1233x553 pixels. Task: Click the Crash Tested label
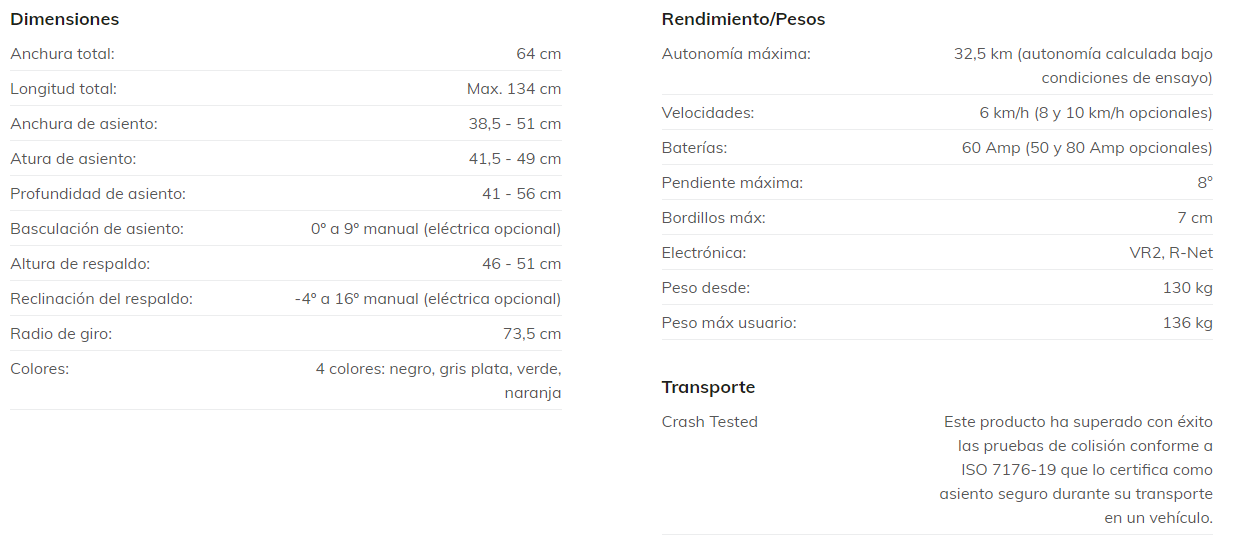pyautogui.click(x=710, y=421)
